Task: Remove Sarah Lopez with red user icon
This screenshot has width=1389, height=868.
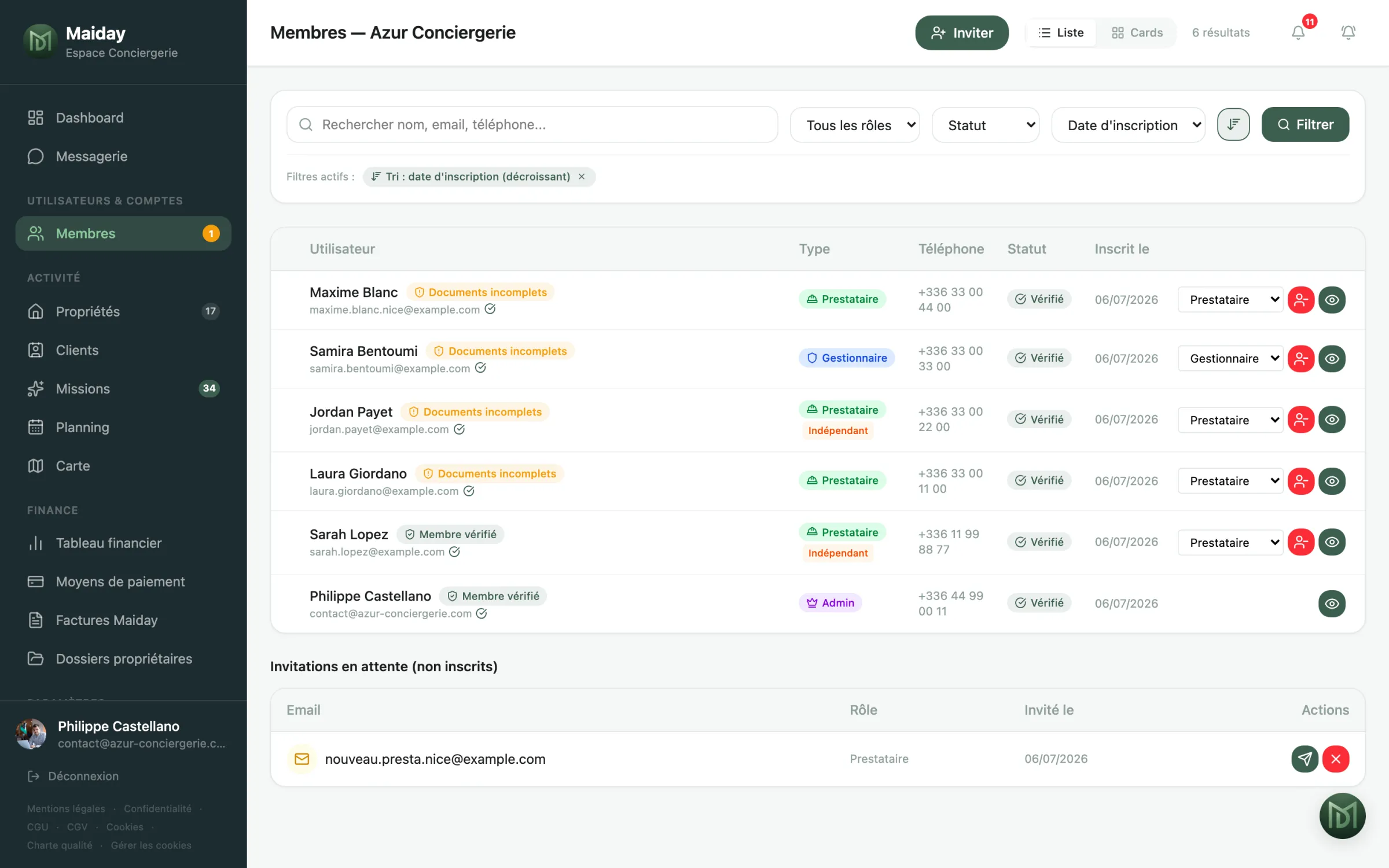Action: tap(1301, 542)
